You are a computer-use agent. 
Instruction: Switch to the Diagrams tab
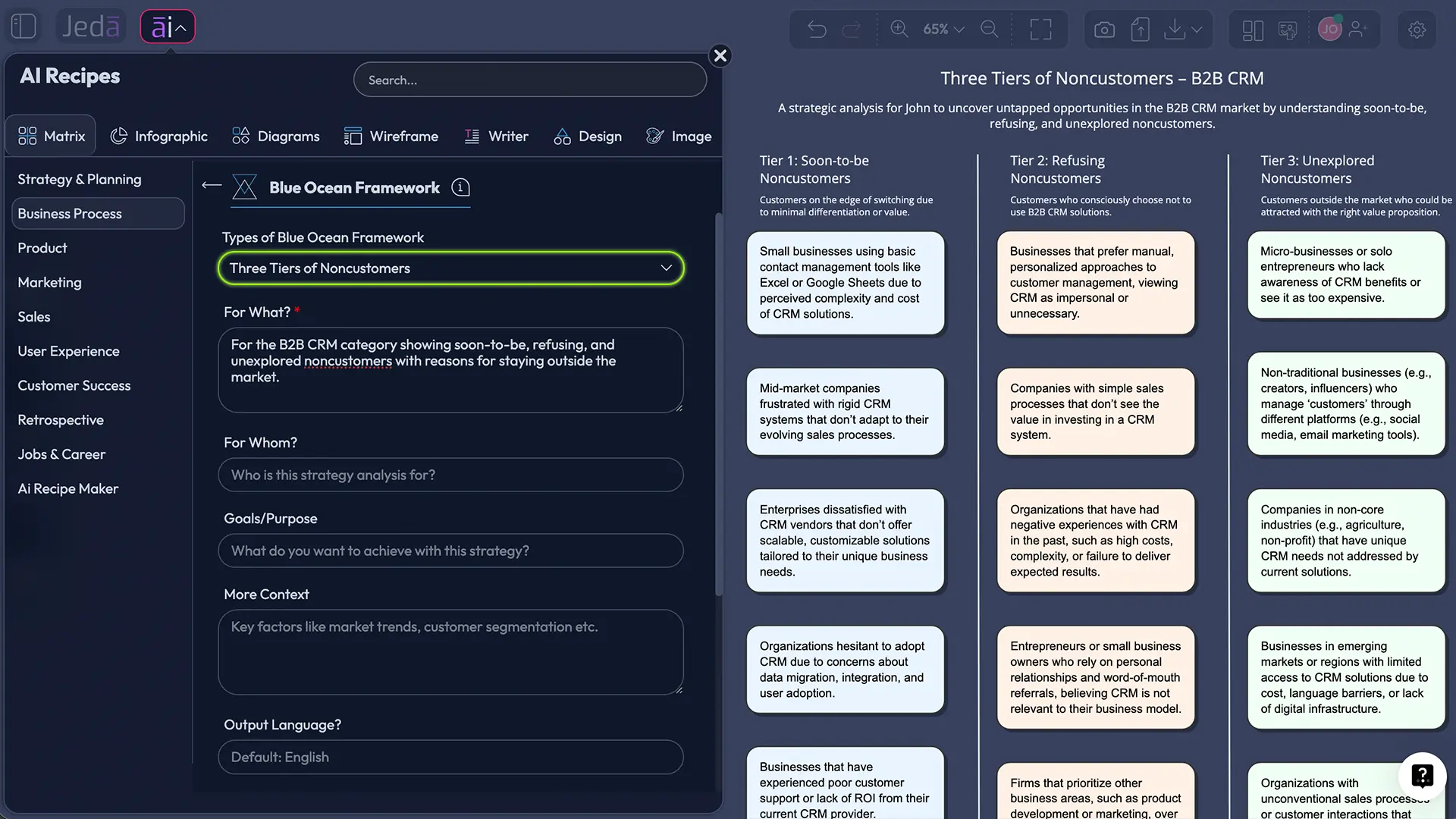click(x=275, y=136)
